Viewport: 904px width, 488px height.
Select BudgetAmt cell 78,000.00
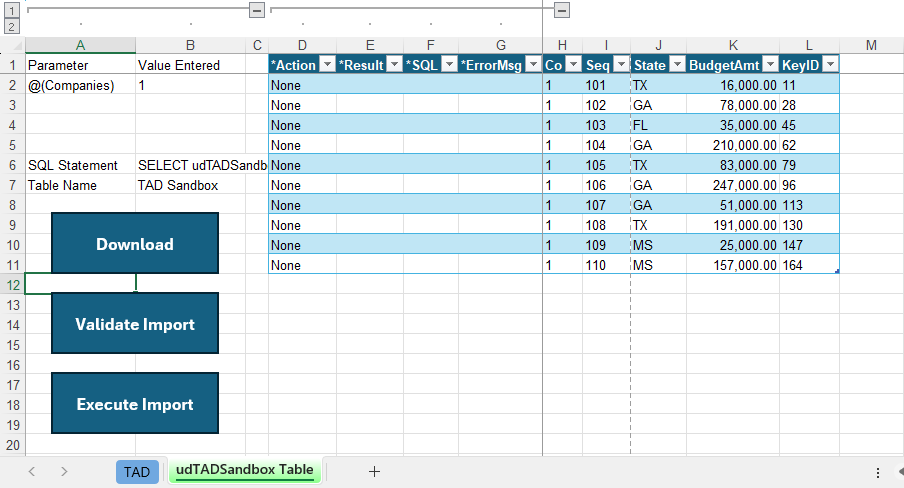(733, 106)
